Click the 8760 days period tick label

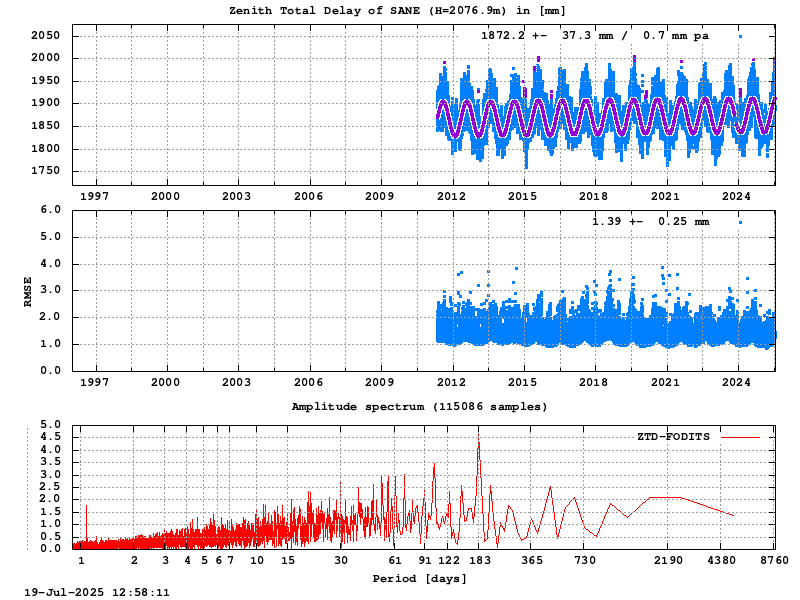pyautogui.click(x=774, y=561)
